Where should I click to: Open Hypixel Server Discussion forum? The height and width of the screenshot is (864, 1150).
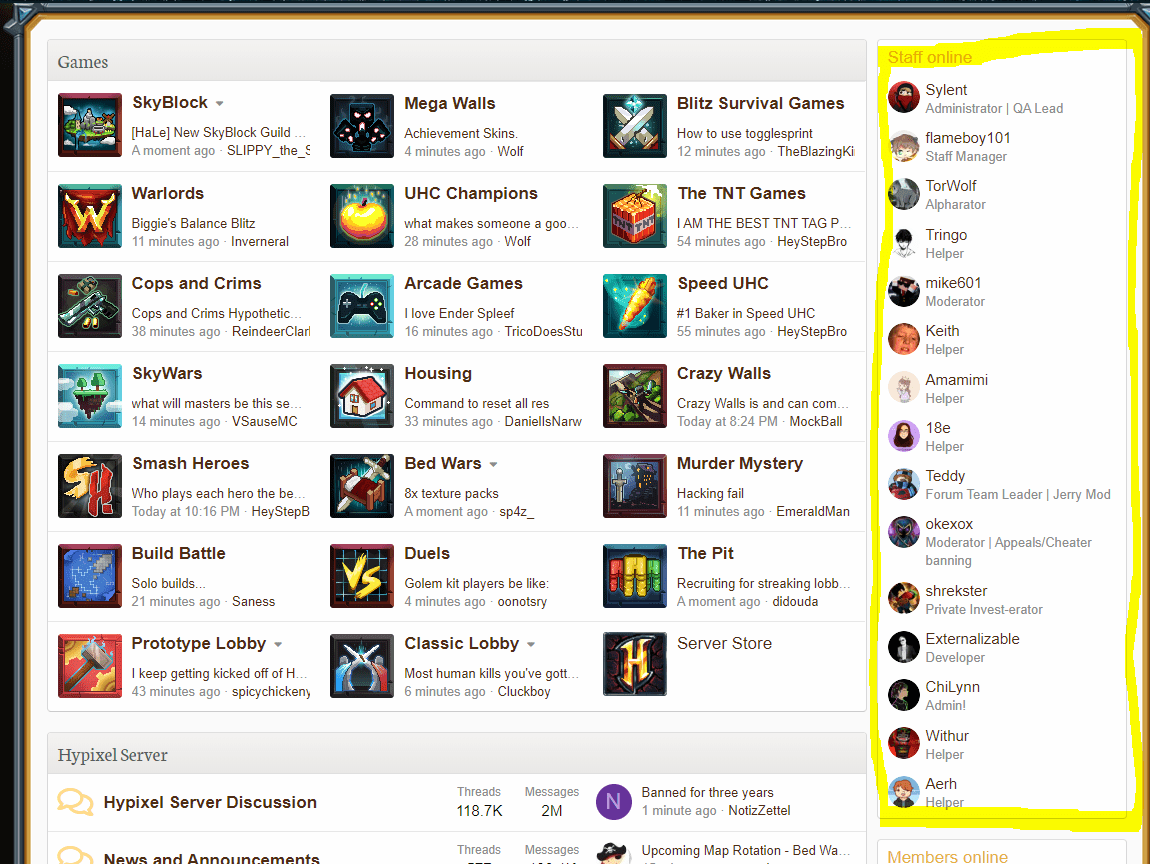[x=210, y=802]
